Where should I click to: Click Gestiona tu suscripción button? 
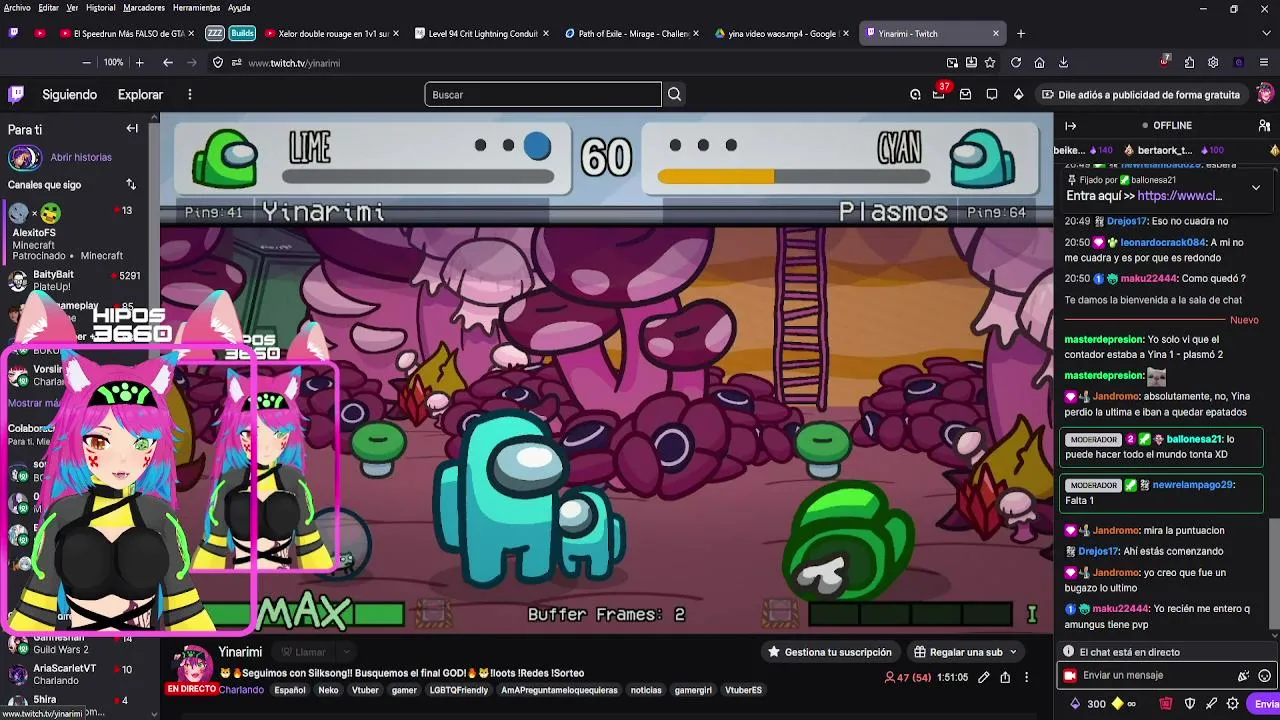829,652
